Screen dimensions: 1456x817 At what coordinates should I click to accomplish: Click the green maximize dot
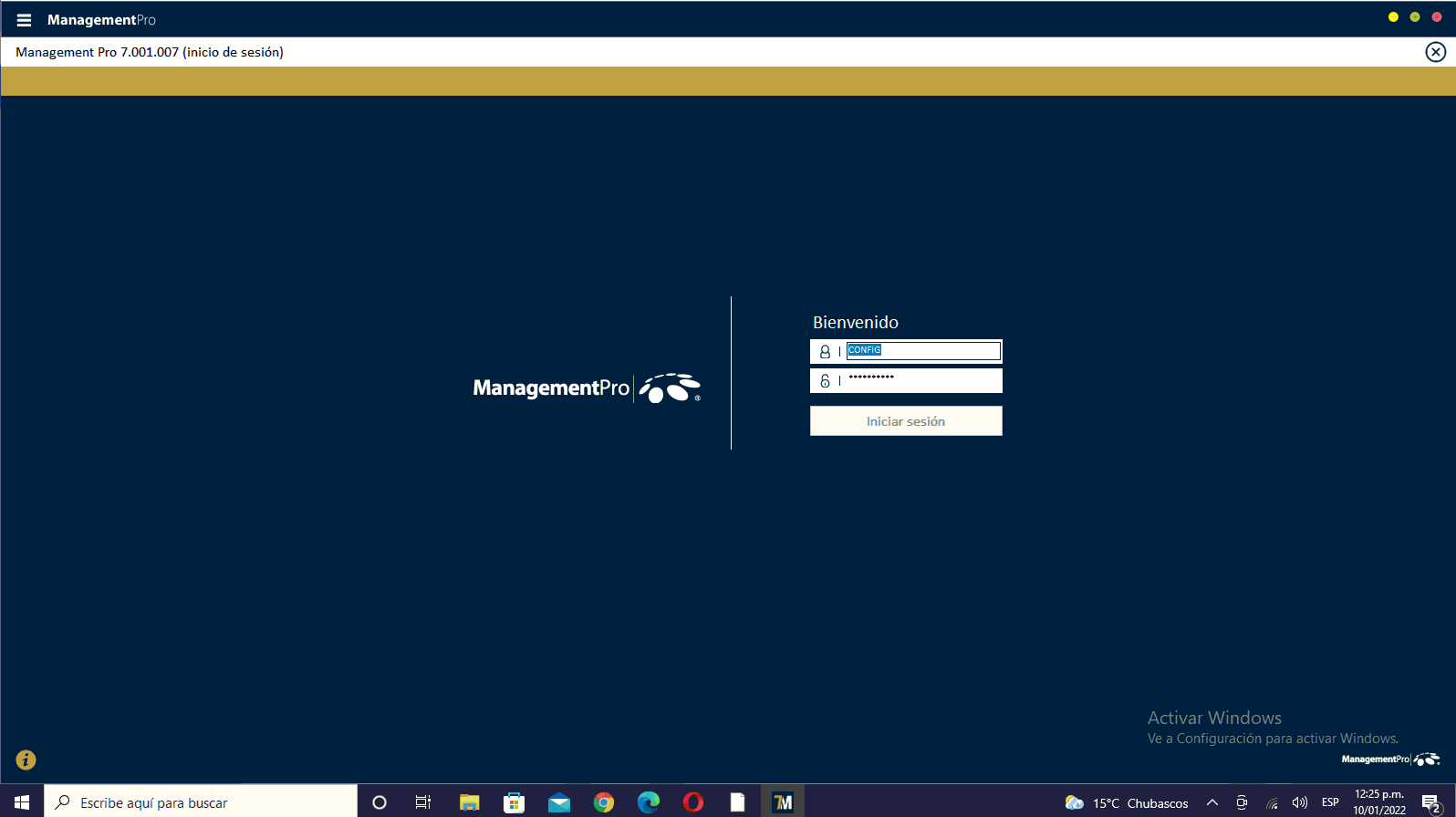(x=1415, y=17)
